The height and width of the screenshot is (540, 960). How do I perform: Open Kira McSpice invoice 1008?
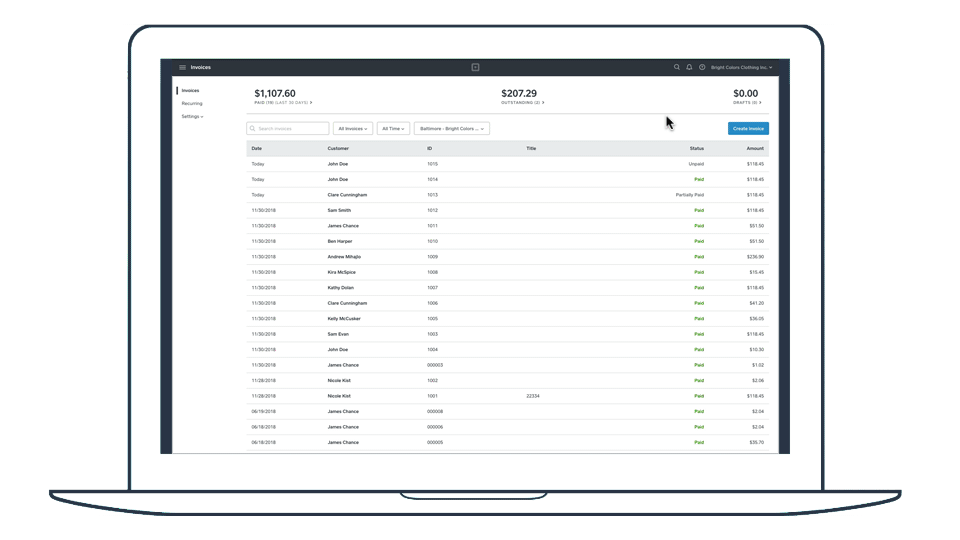(508, 272)
